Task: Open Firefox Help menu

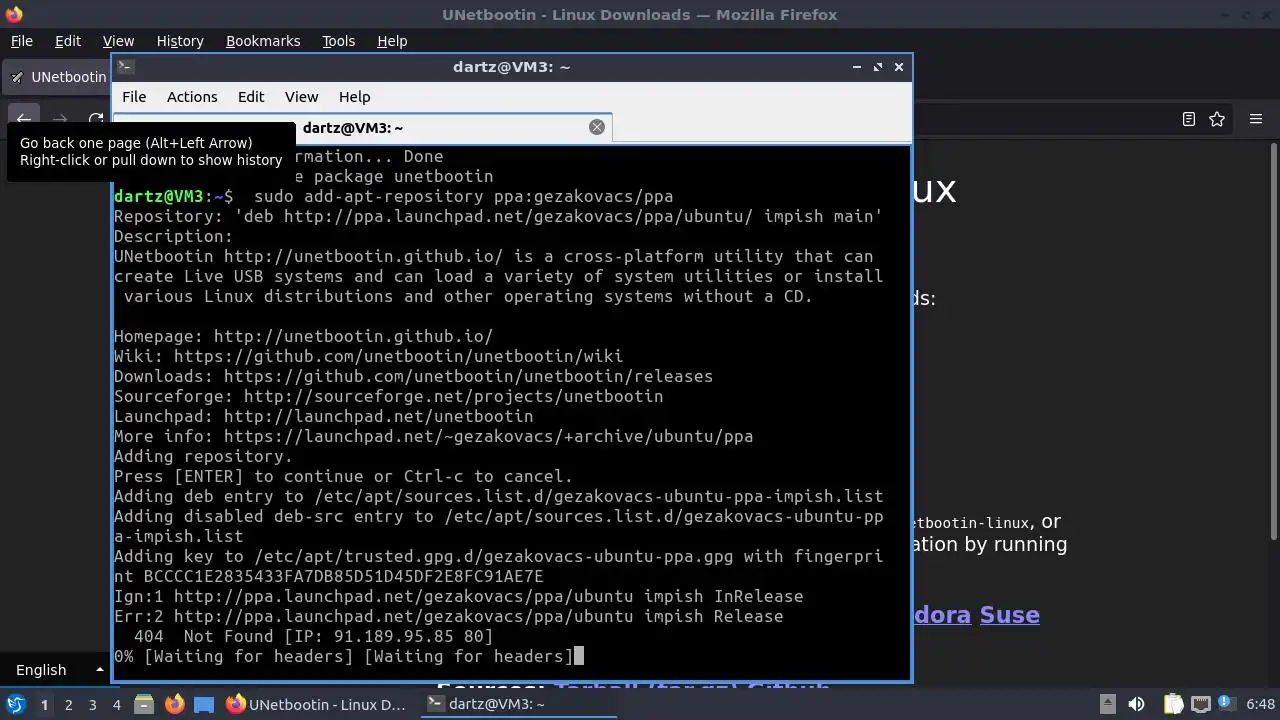Action: point(392,41)
